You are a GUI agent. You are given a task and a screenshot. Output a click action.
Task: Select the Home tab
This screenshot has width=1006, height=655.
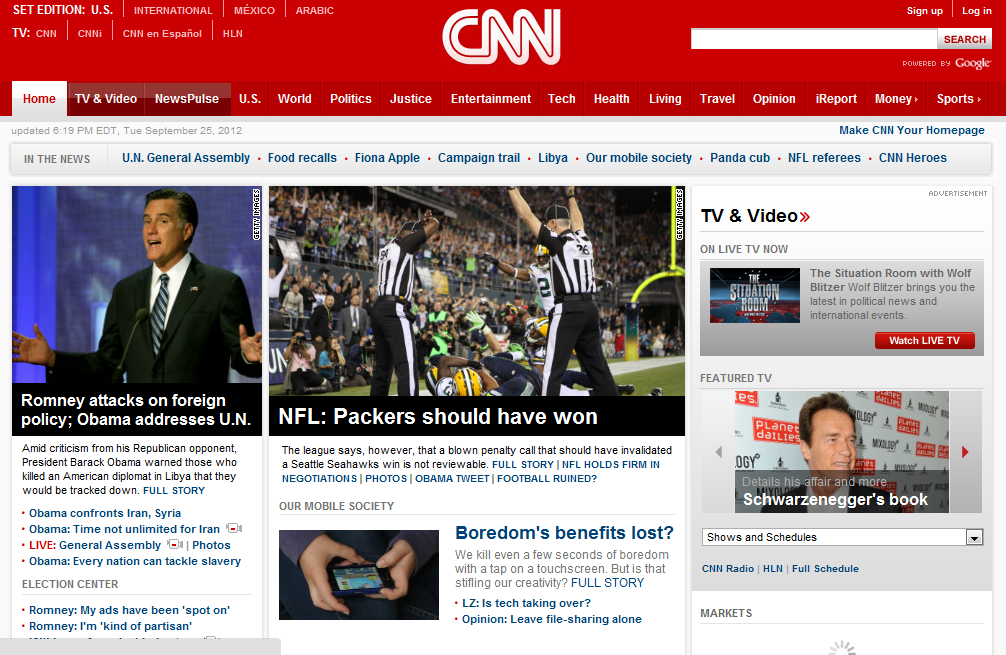tap(39, 99)
